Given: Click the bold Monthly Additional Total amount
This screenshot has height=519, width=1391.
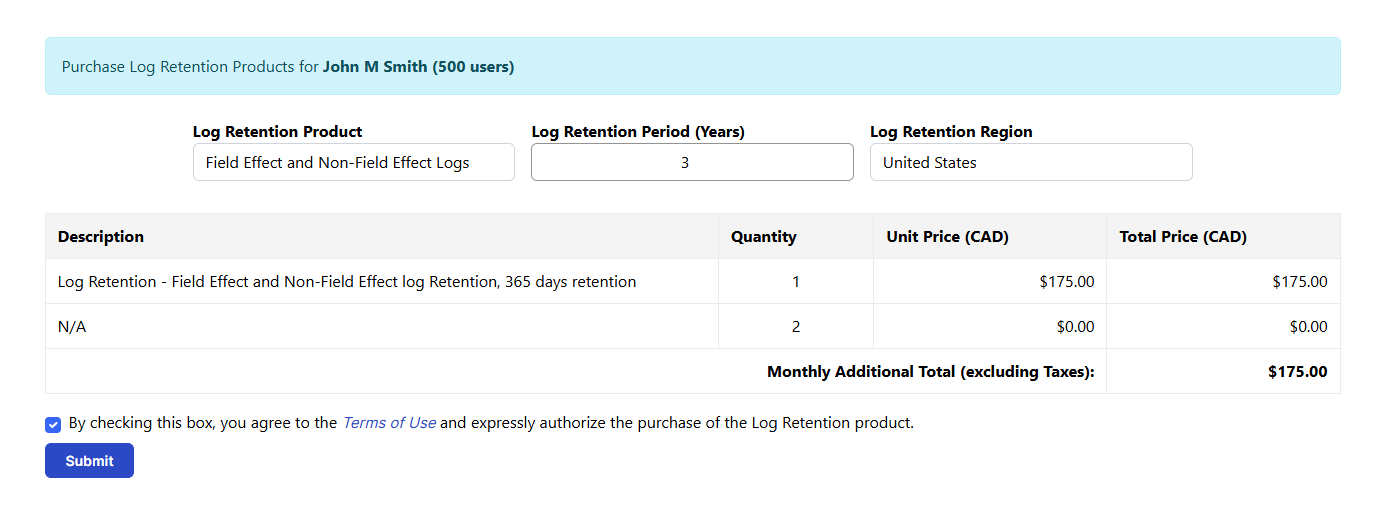Looking at the screenshot, I should [x=1297, y=372].
